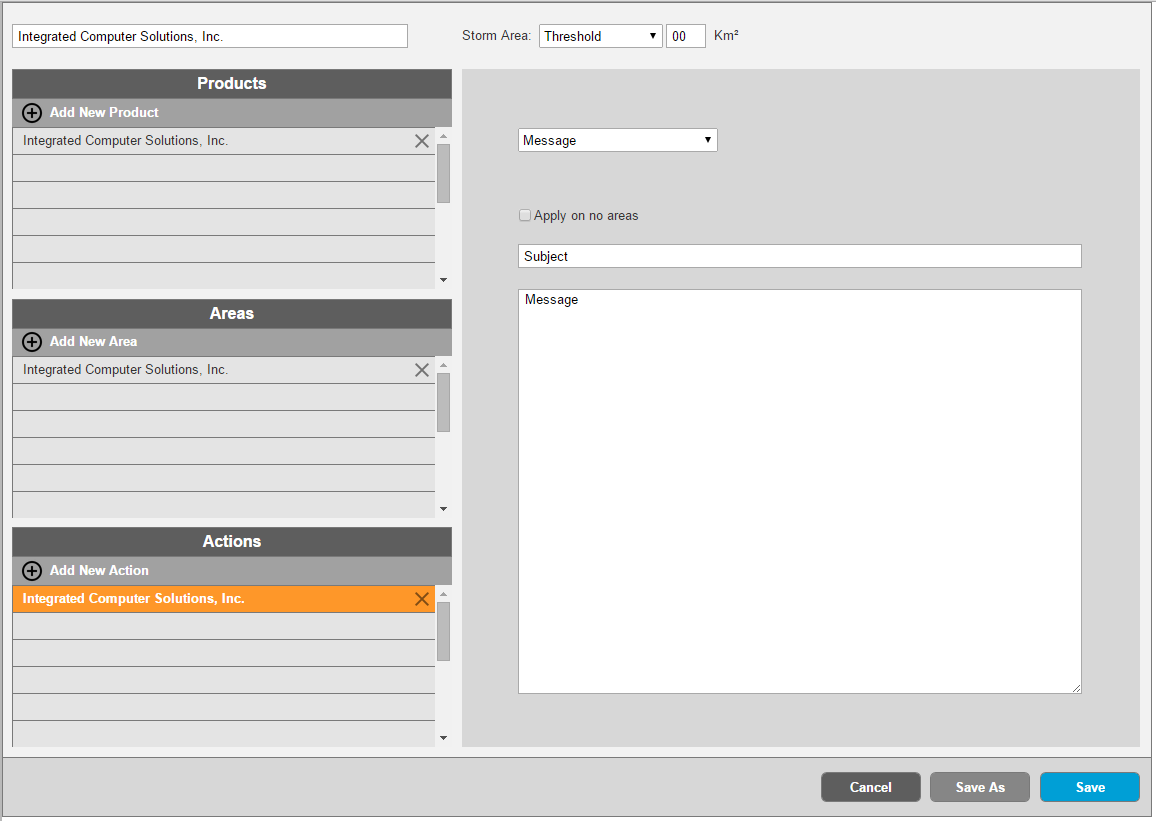This screenshot has width=1156, height=821.
Task: Click the Products panel header
Action: click(x=231, y=83)
